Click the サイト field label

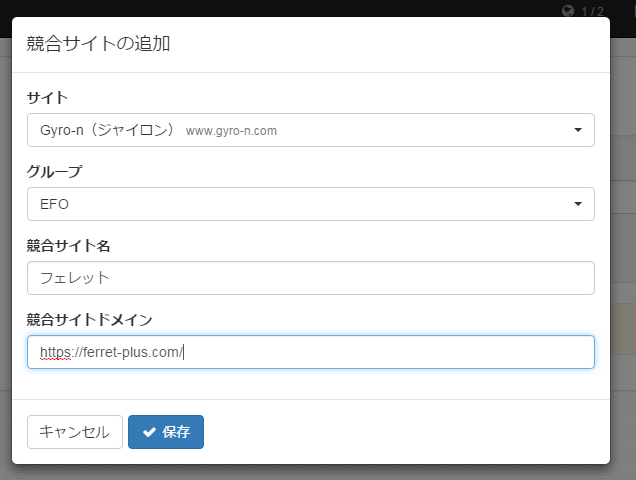[47, 98]
